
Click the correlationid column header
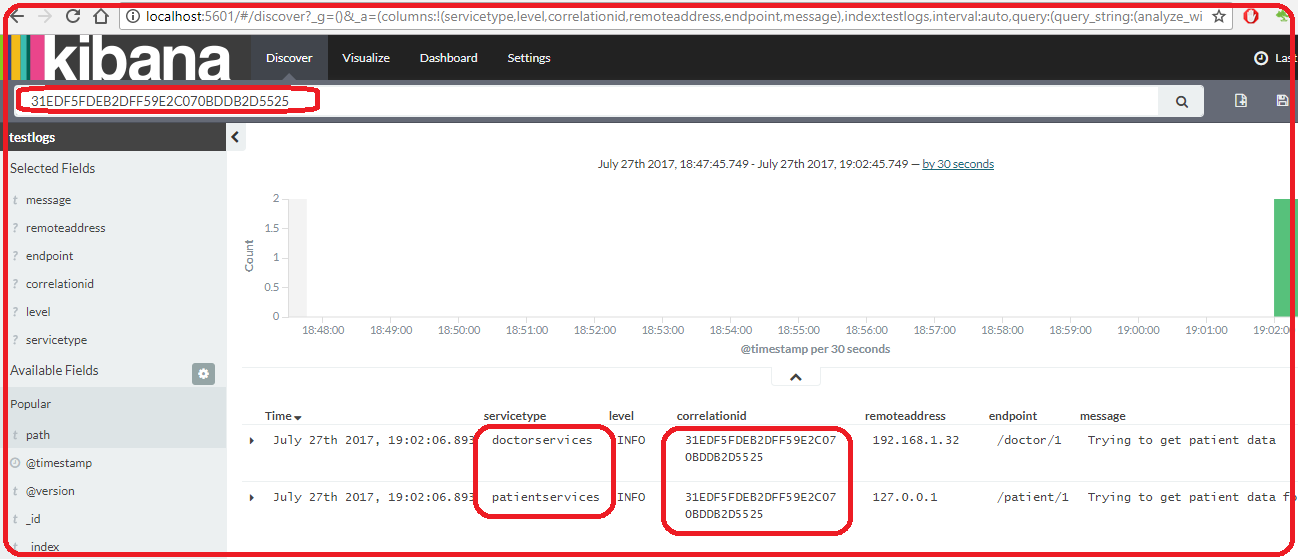tap(712, 416)
